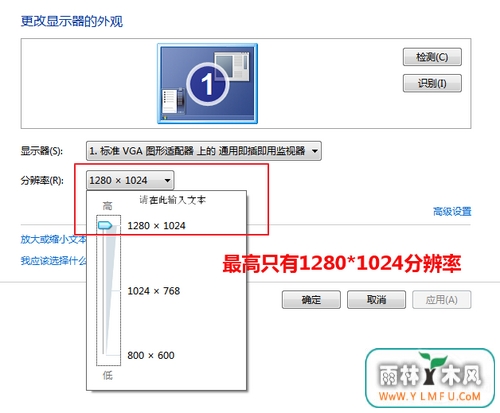
Task: Confirm with the 确定 button
Action: [311, 300]
